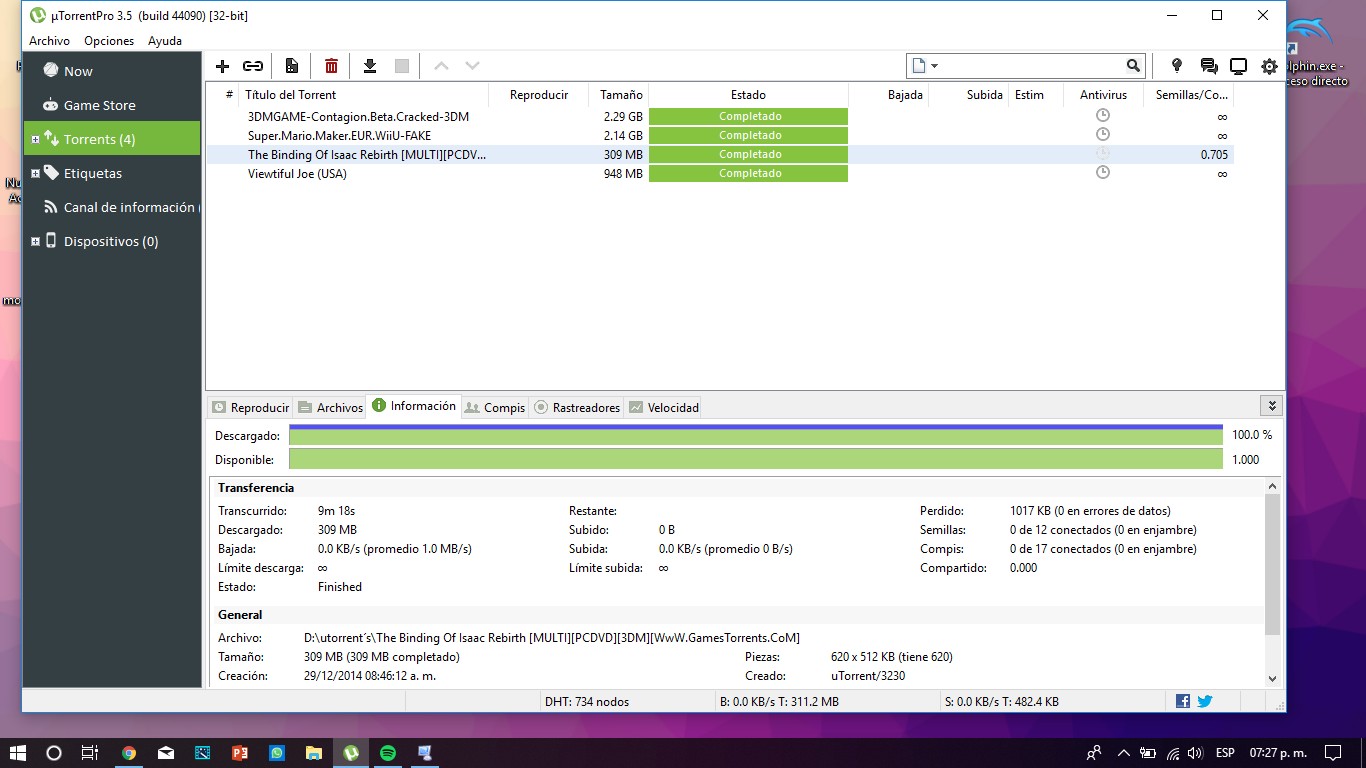Click antivirus clock icon for Viewtiful Joe row
Image resolution: width=1366 pixels, height=768 pixels.
pos(1103,172)
